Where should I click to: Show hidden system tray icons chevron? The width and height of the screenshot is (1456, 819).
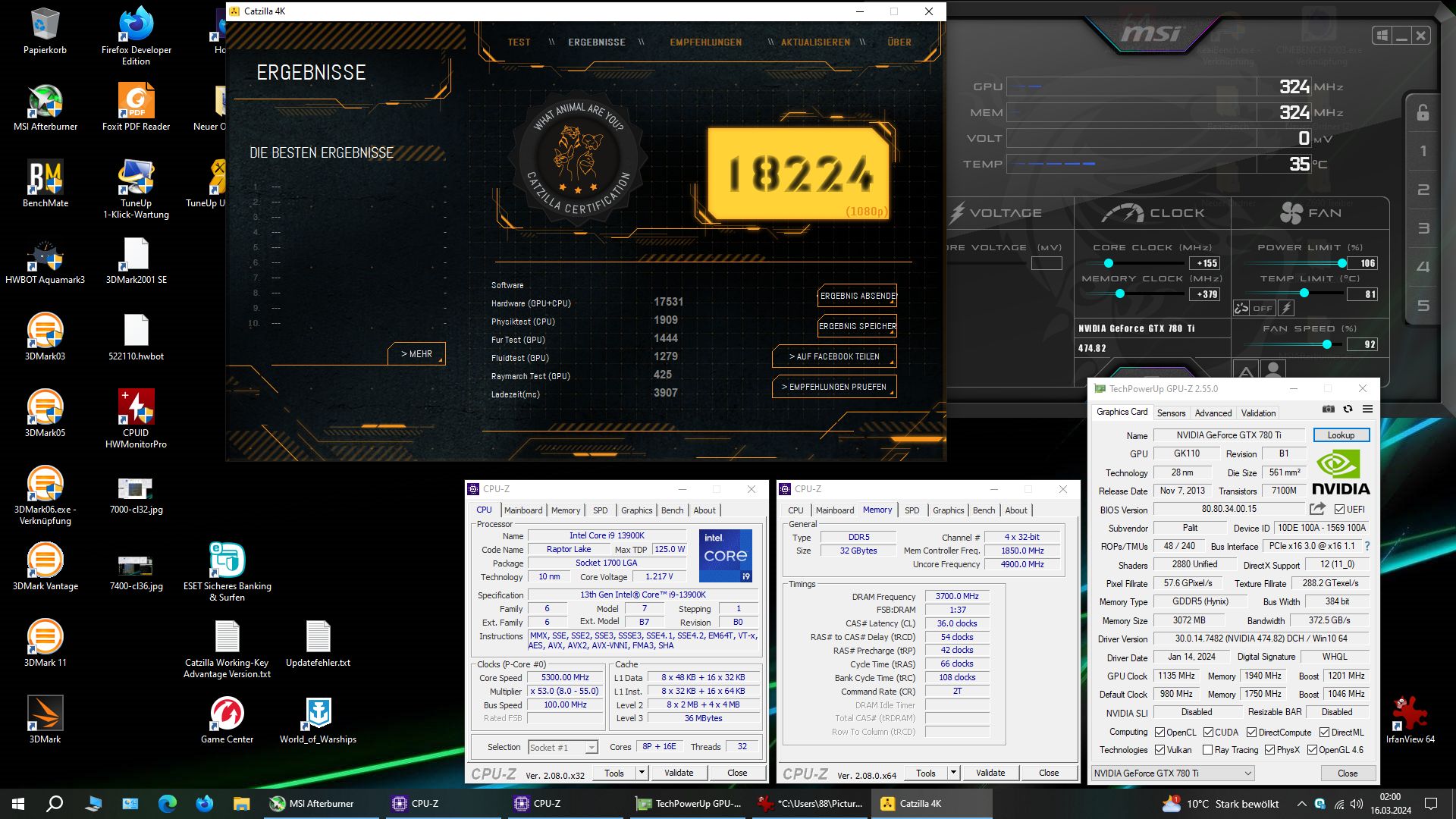[x=1301, y=804]
